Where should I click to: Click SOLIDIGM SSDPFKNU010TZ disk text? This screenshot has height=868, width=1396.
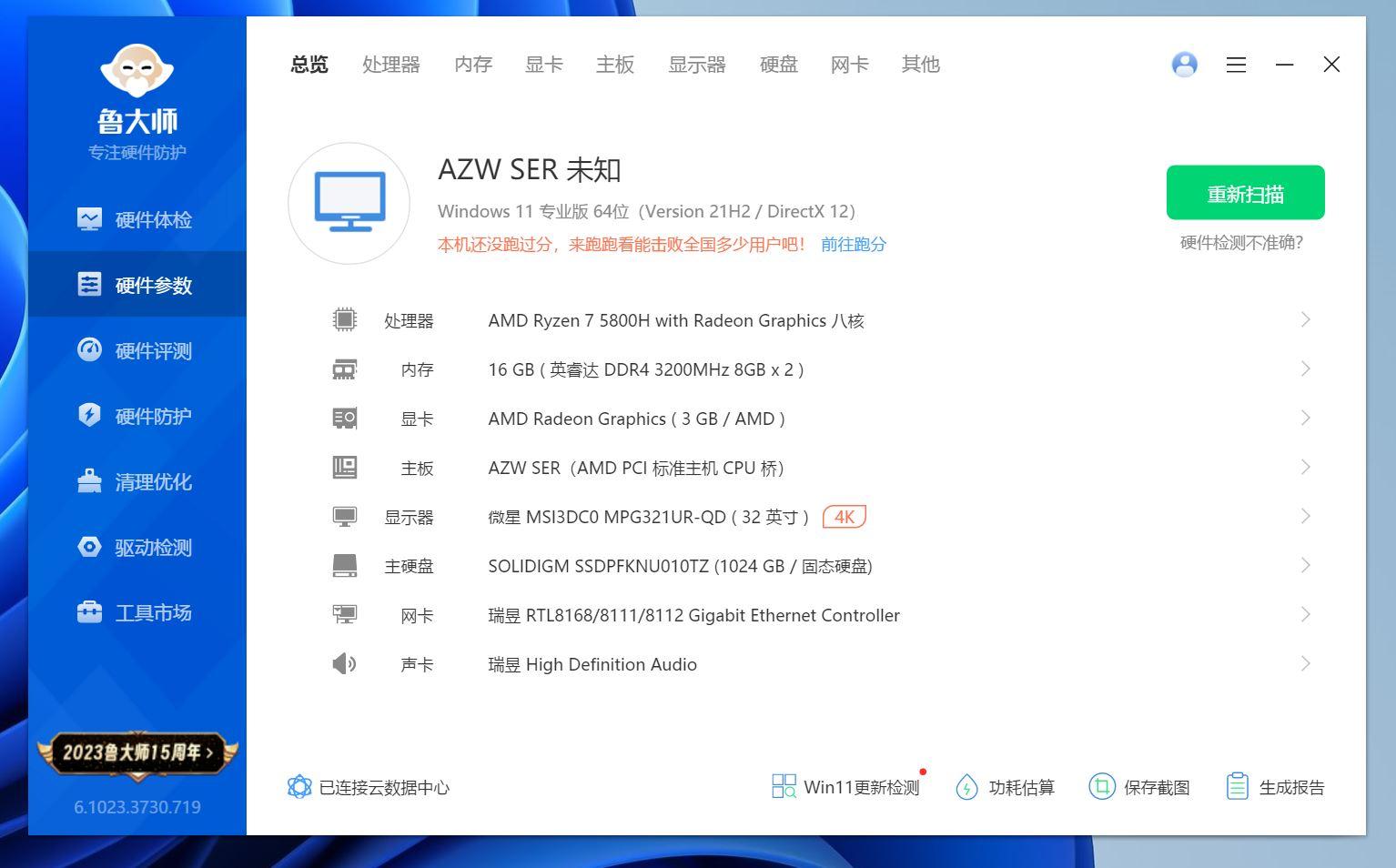click(680, 566)
